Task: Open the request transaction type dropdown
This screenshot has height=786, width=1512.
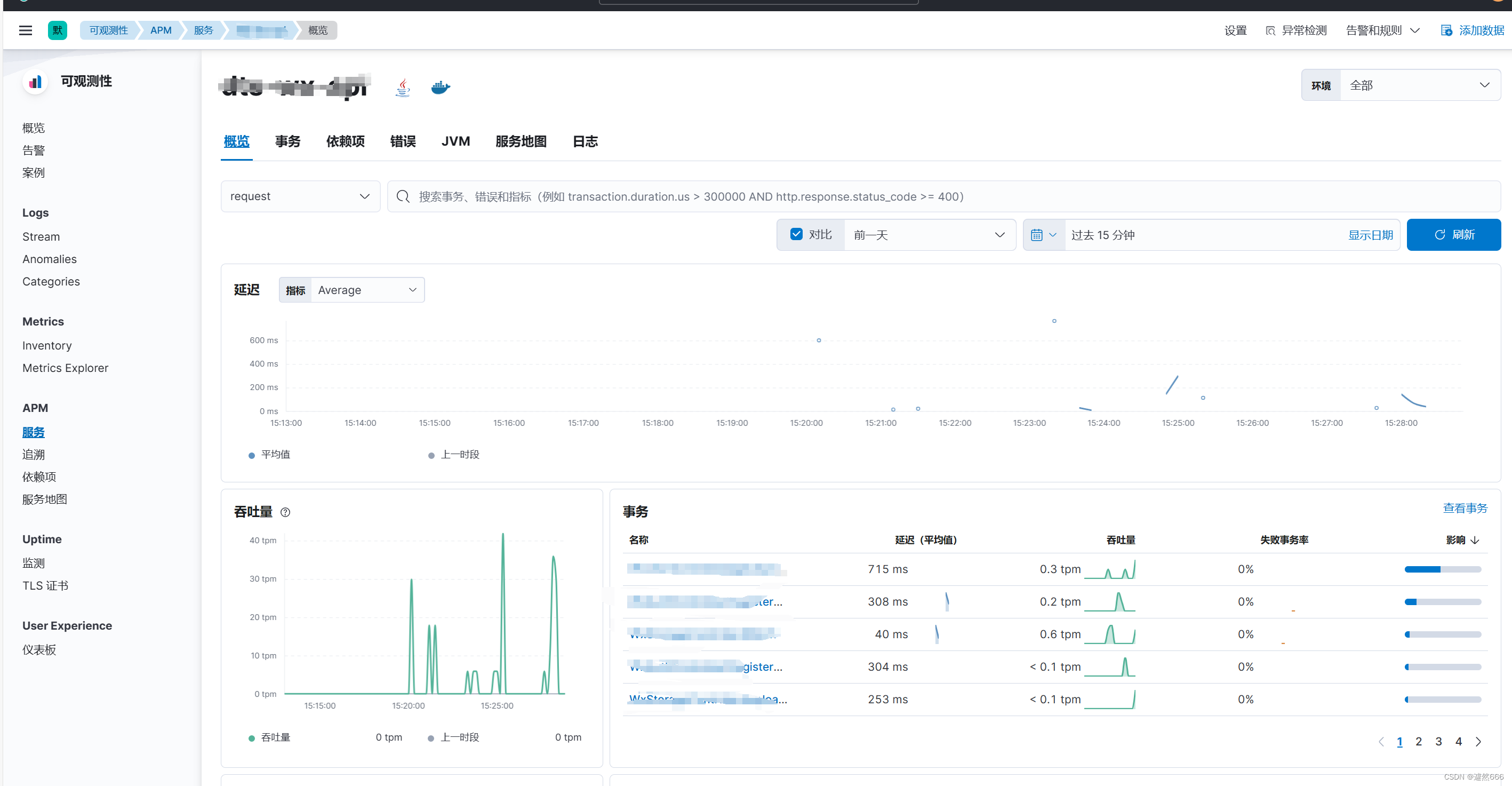Action: point(300,196)
